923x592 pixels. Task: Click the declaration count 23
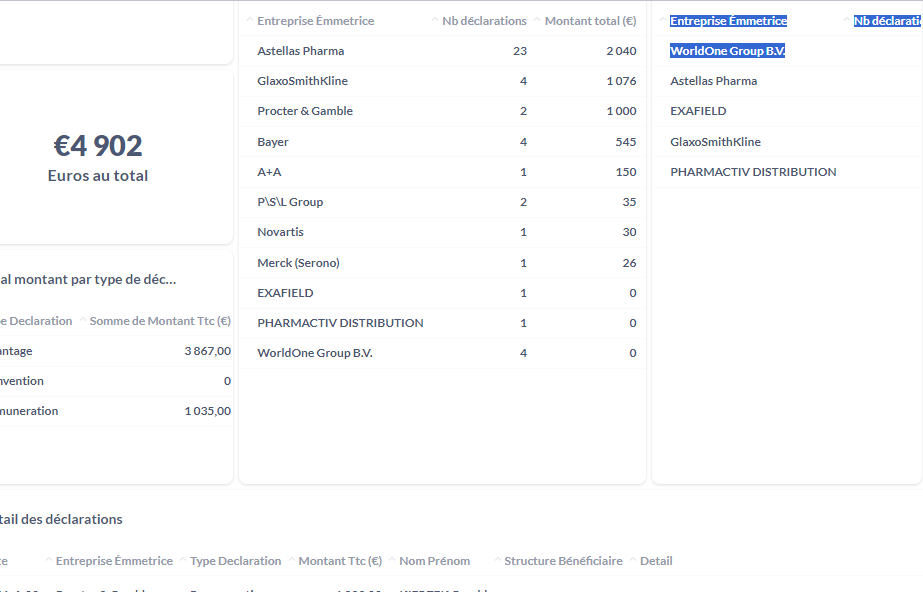coord(520,51)
